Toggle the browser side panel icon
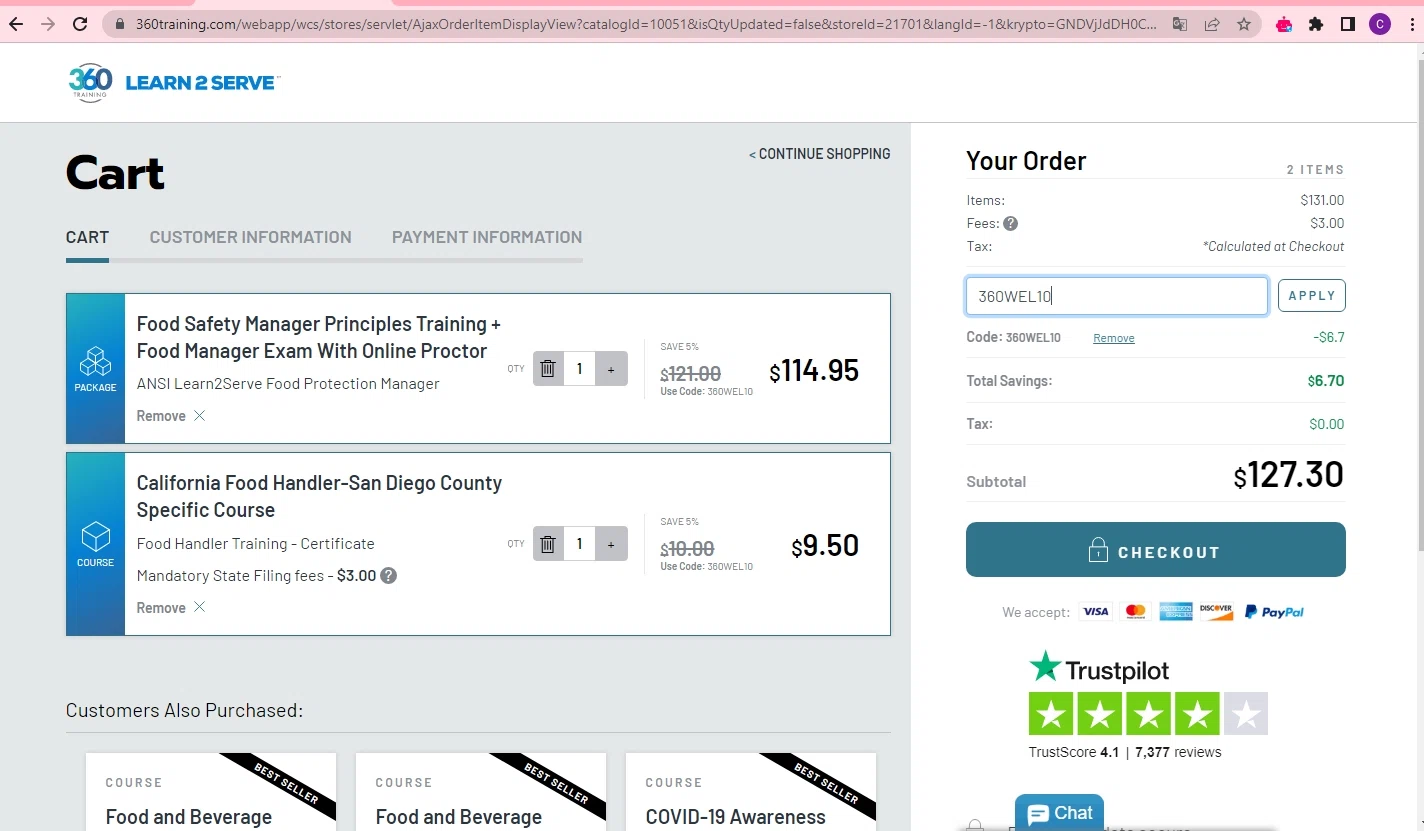Image resolution: width=1424 pixels, height=831 pixels. coord(1348,24)
